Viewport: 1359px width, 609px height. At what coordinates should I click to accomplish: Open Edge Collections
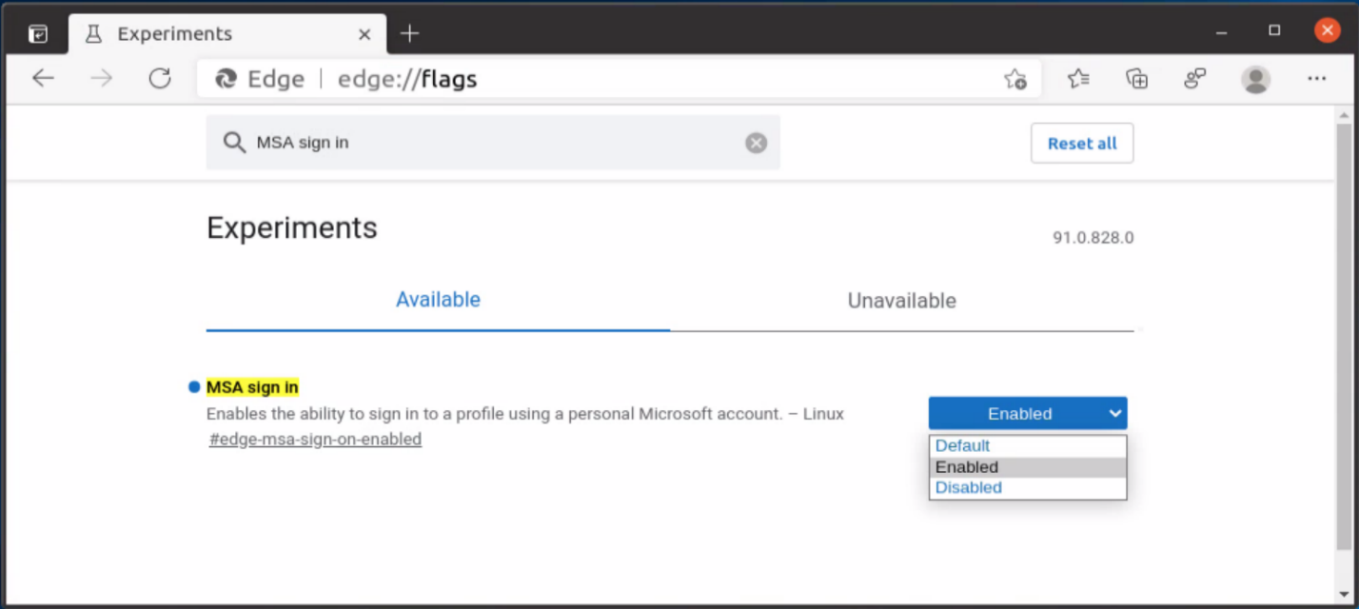pyautogui.click(x=1136, y=78)
